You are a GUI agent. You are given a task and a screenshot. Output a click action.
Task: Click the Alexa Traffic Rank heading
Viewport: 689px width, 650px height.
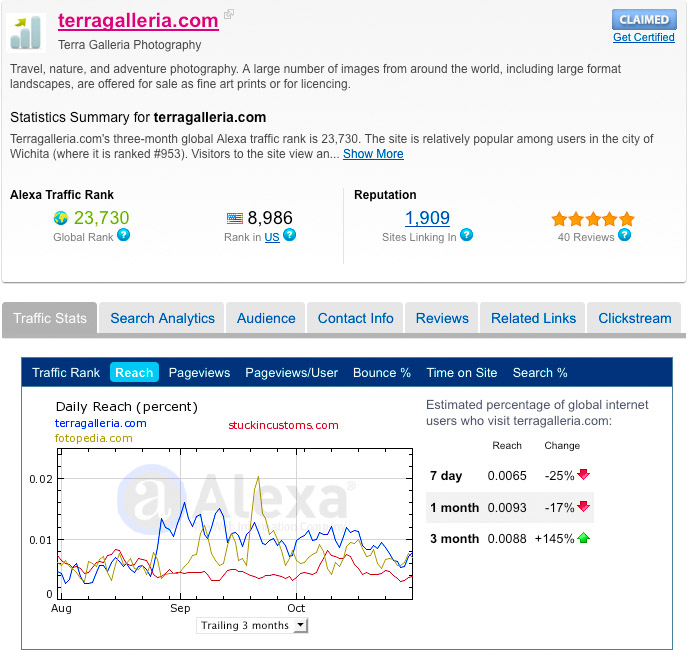click(x=62, y=195)
